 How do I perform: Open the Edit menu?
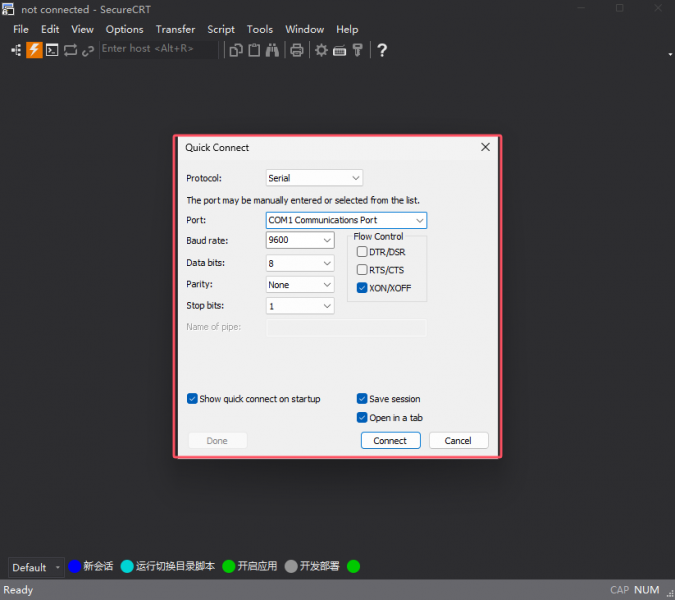coord(50,29)
